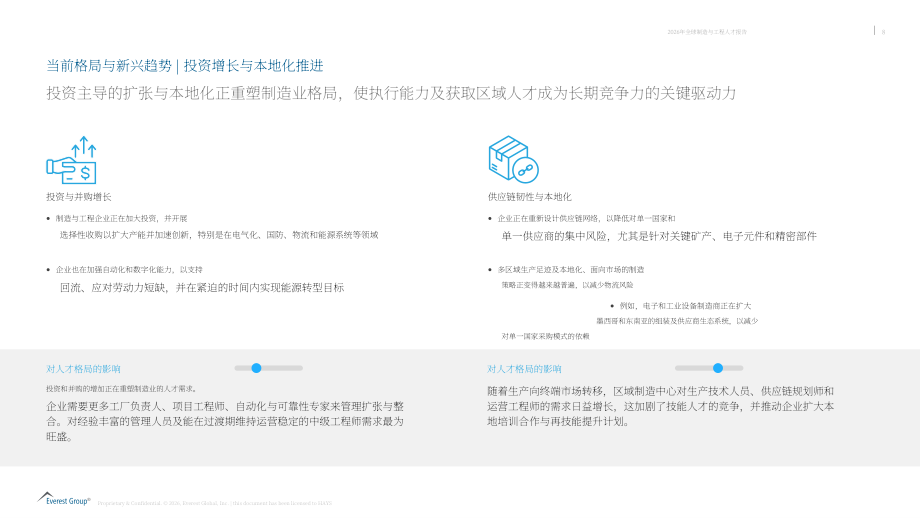Click the Proprietary & Confidential footer notice

[214, 503]
